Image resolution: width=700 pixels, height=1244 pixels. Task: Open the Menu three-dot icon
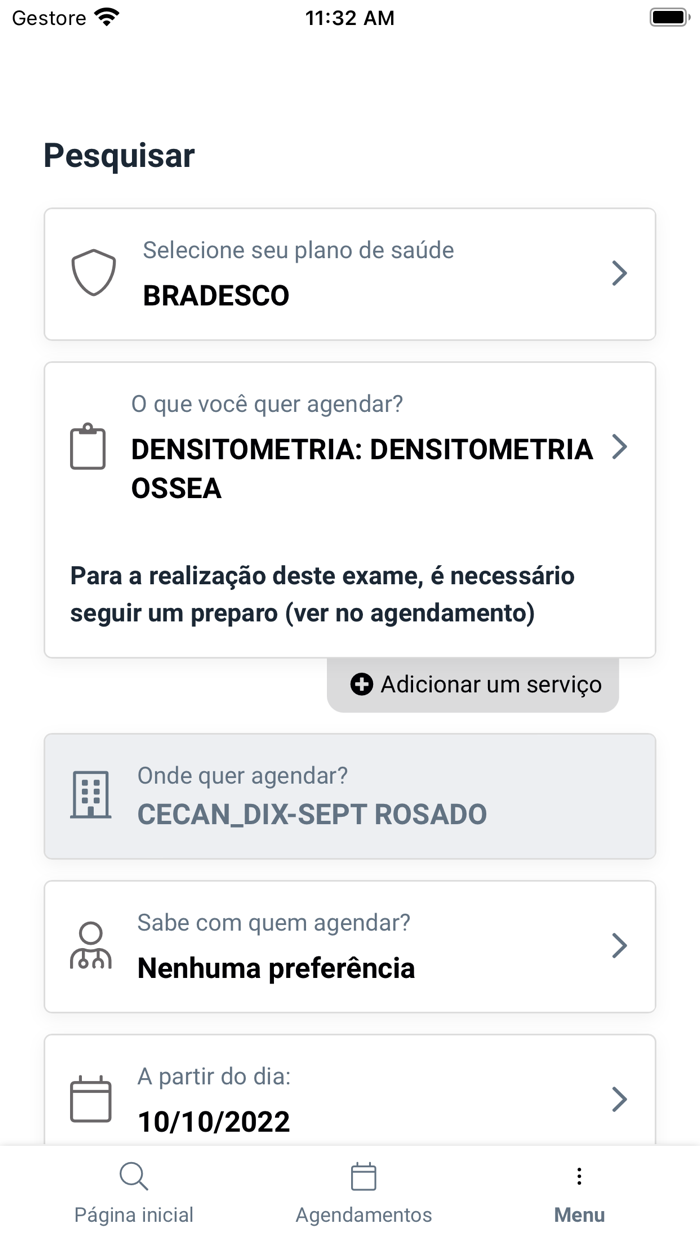pos(578,1176)
